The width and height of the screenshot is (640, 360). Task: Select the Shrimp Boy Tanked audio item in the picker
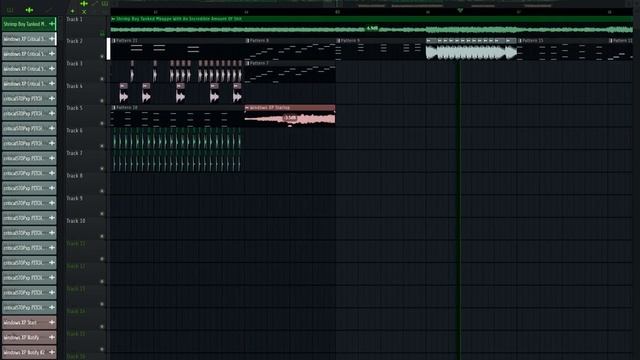click(x=29, y=24)
